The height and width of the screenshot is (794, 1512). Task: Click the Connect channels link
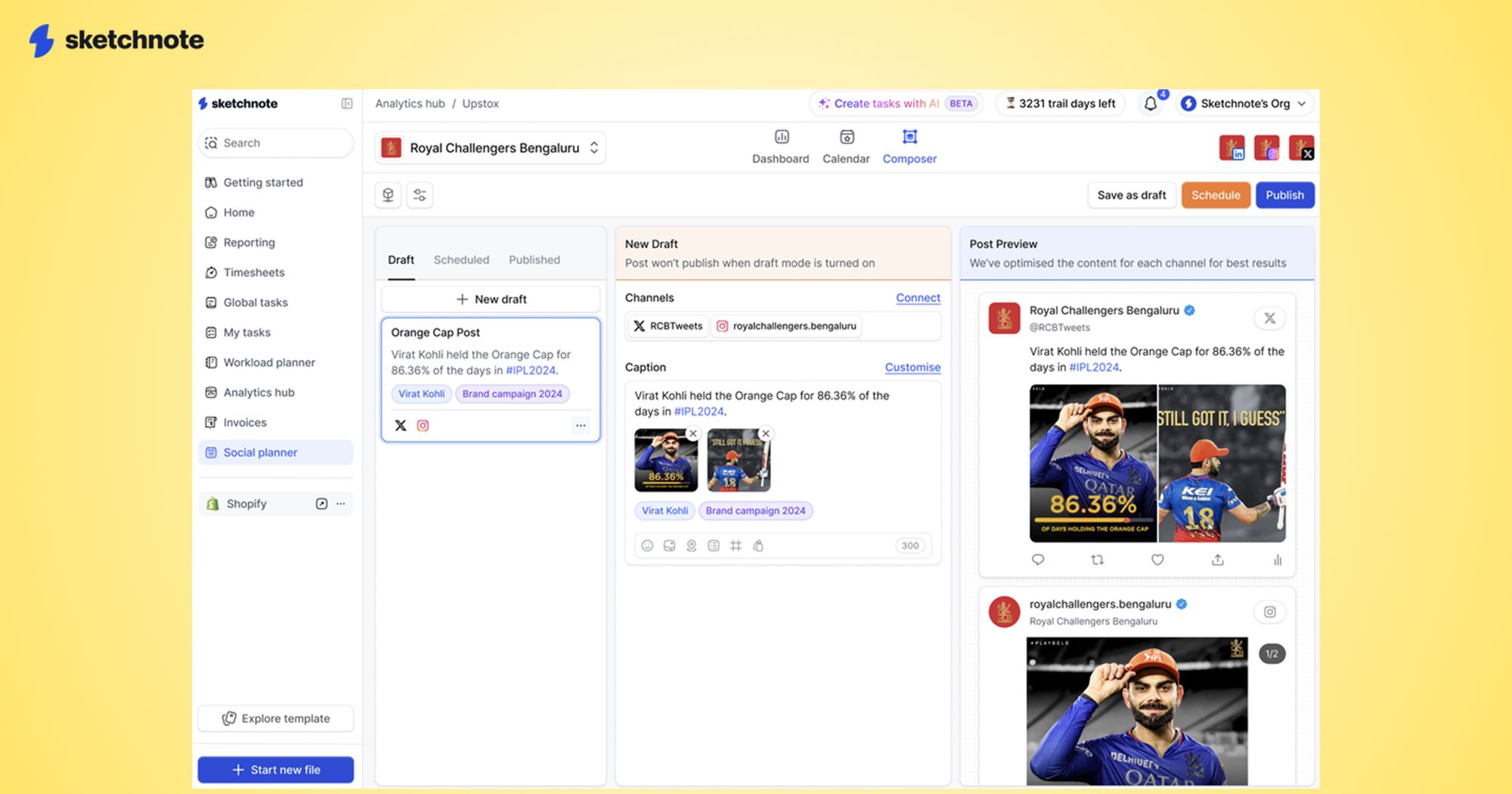point(918,298)
